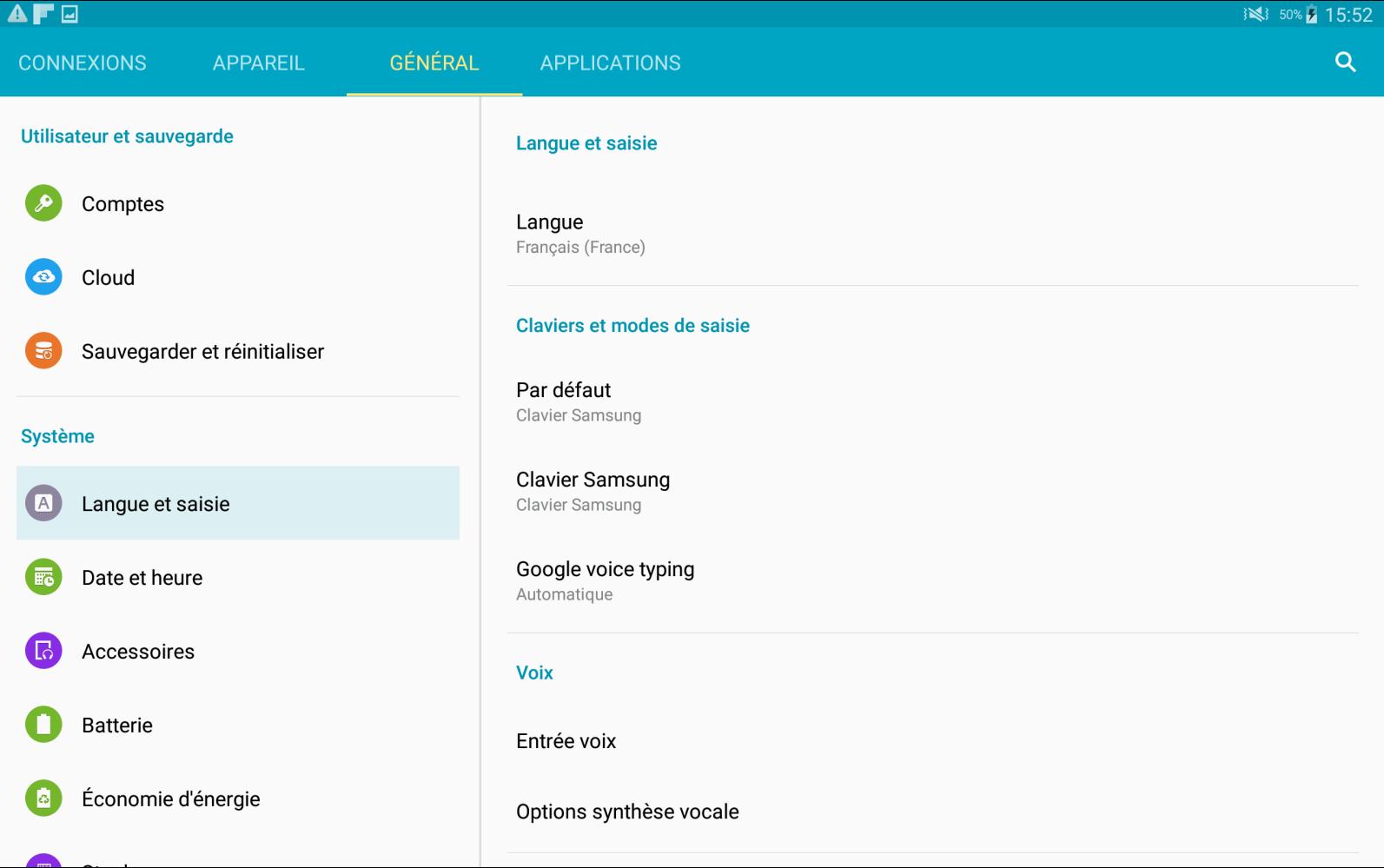Open Entrée voix option
The height and width of the screenshot is (868, 1384).
933,741
